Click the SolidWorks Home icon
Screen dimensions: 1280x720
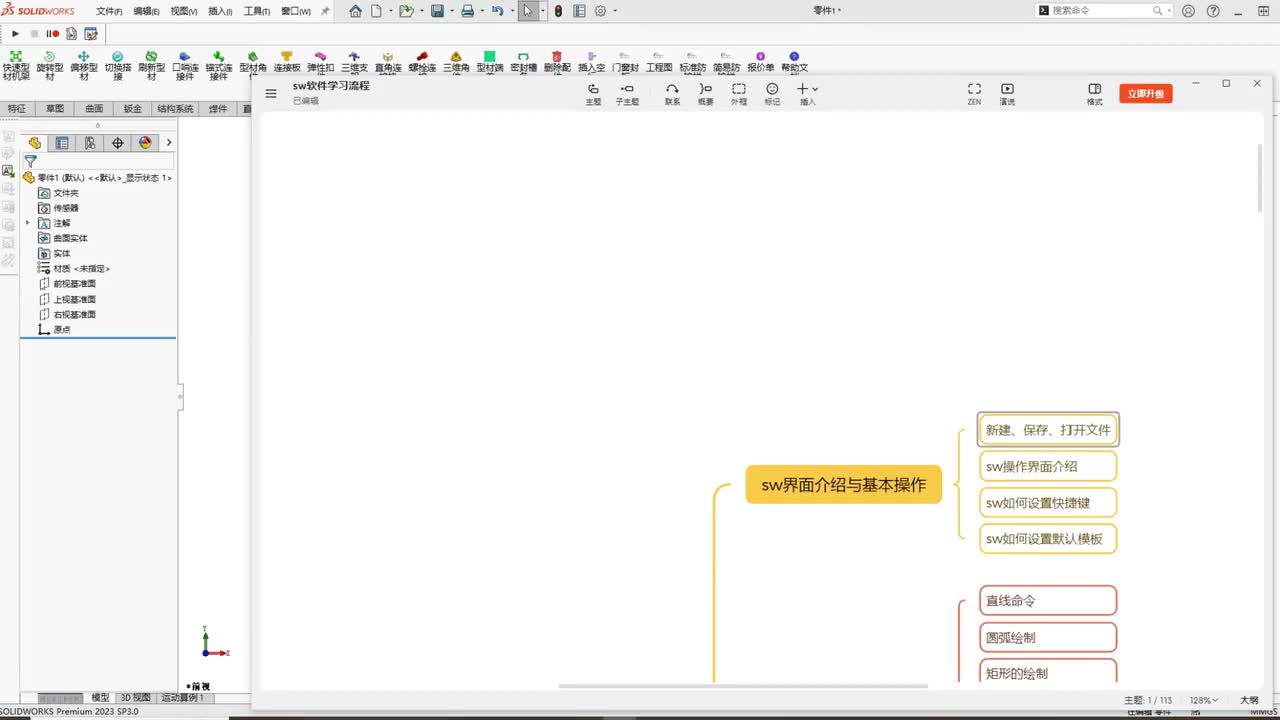coord(356,11)
